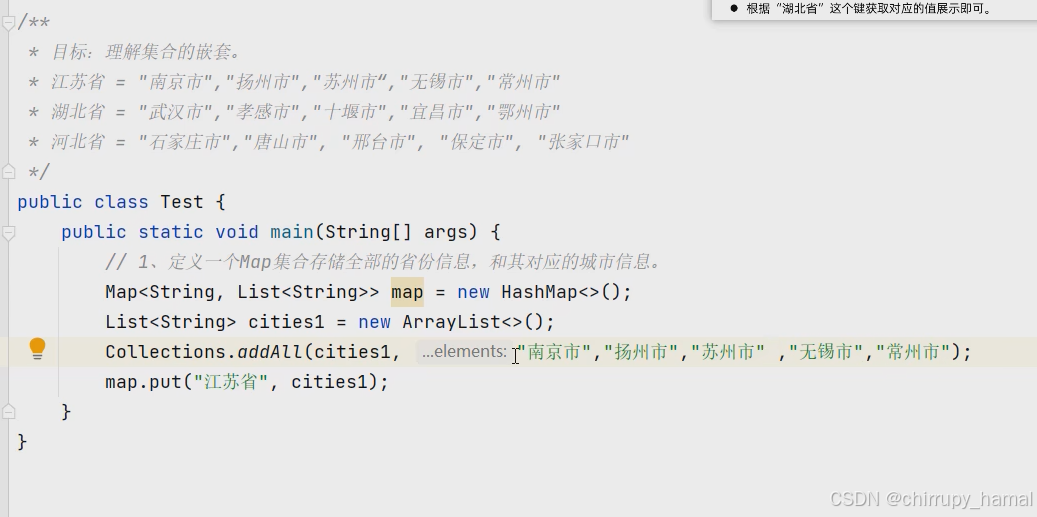Click the string "无锡市" in addAll
1037x517 pixels.
(x=827, y=352)
